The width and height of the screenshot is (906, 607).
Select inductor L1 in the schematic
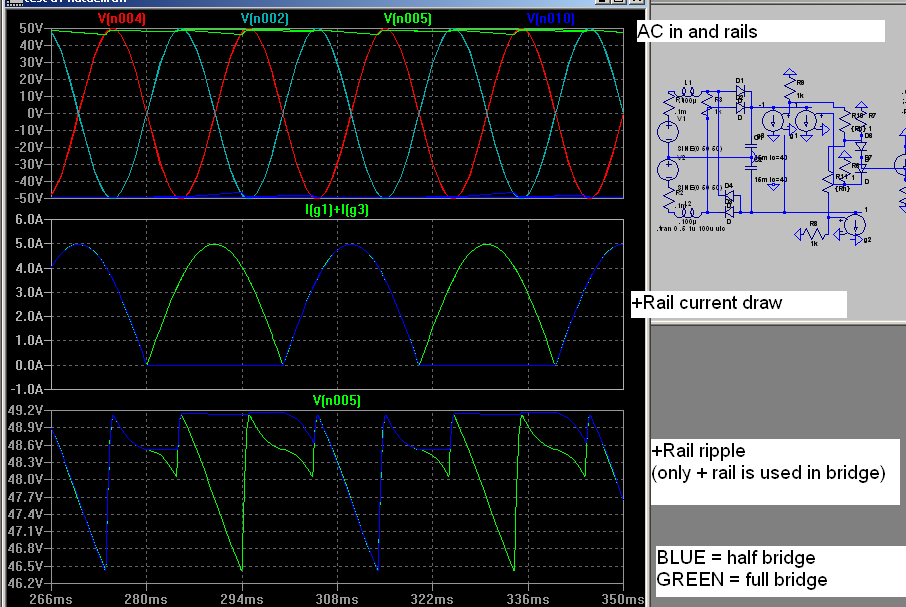click(688, 92)
